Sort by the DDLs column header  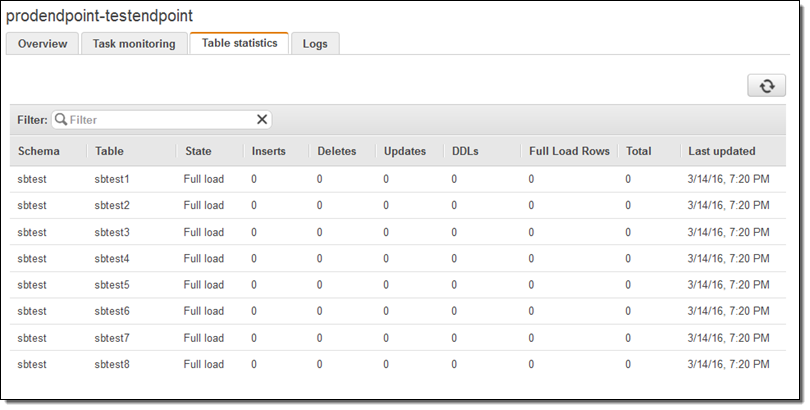coord(465,151)
